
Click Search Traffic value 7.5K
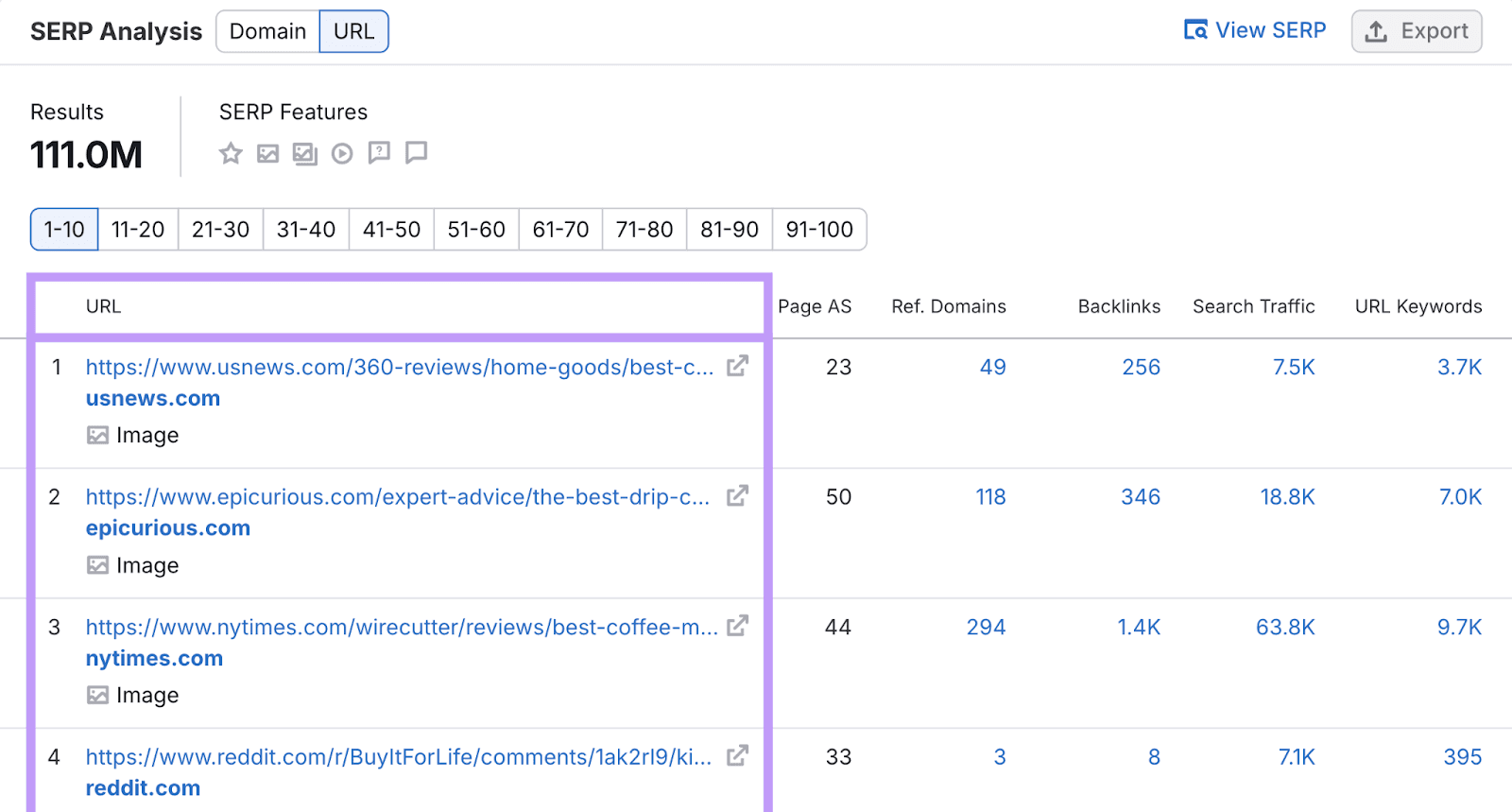1294,367
